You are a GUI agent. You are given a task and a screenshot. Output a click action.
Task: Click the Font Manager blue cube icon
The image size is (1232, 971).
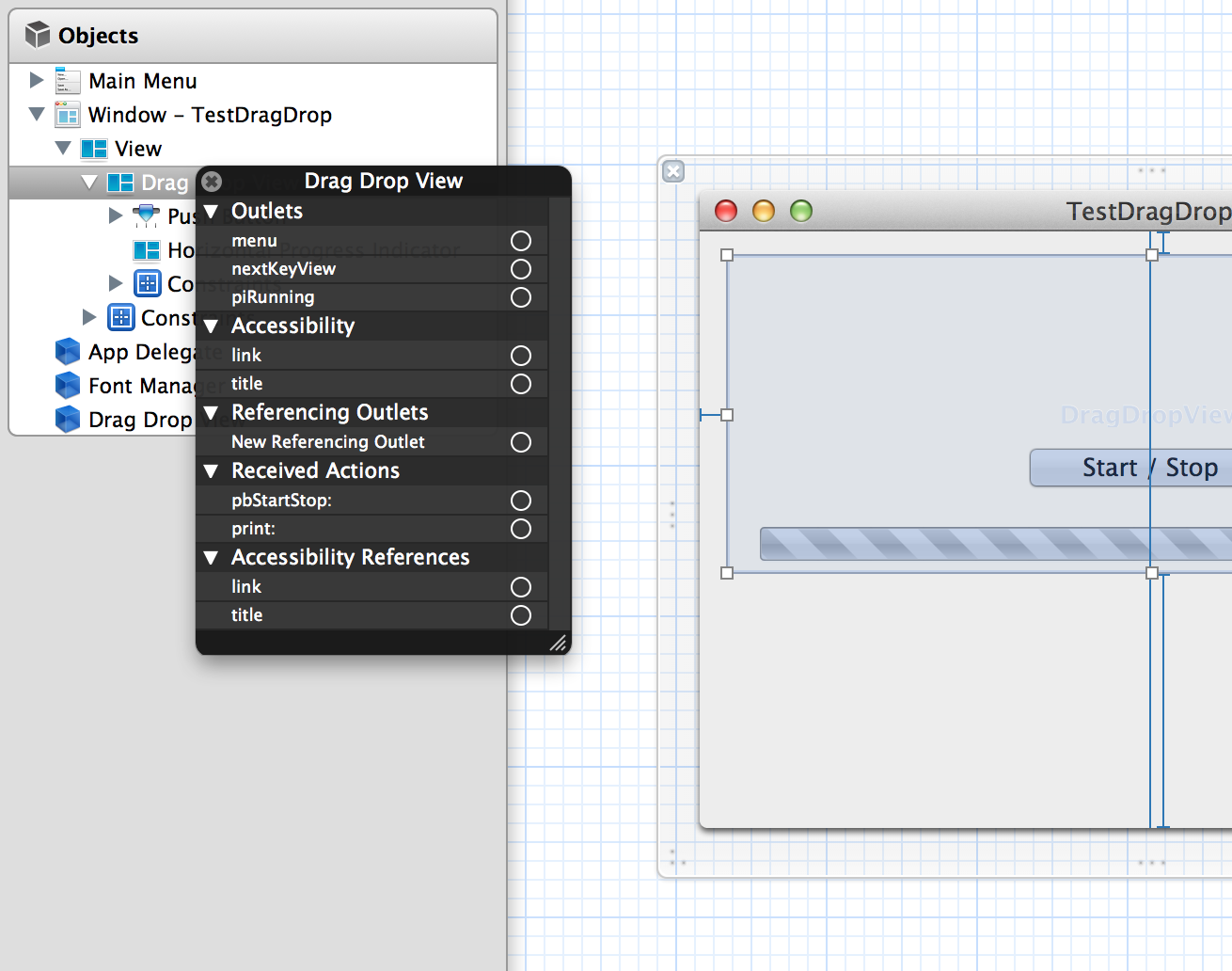pos(68,386)
